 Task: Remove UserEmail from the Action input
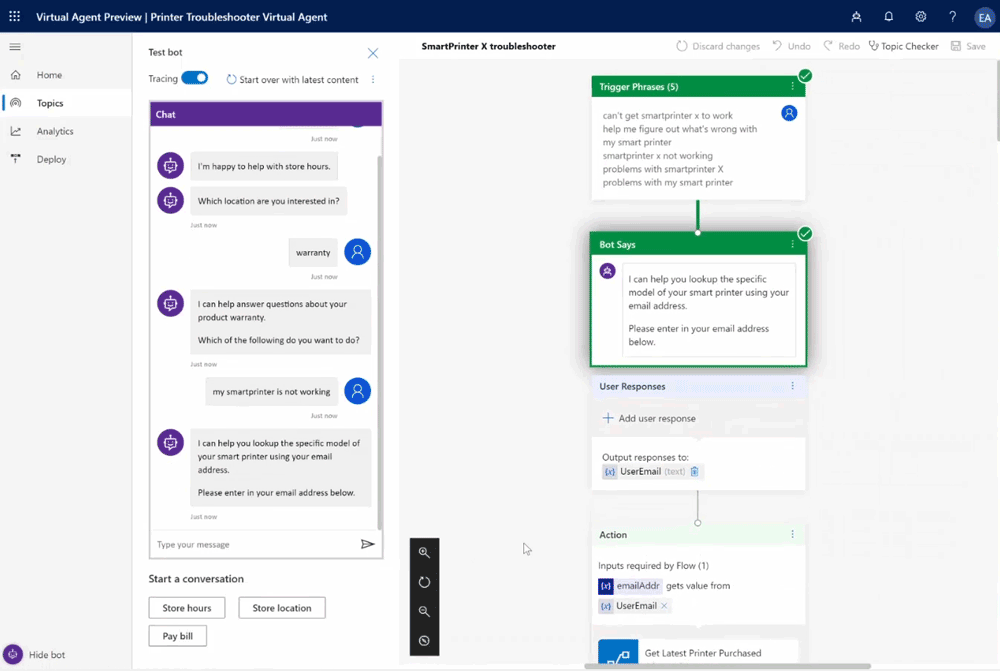click(664, 606)
